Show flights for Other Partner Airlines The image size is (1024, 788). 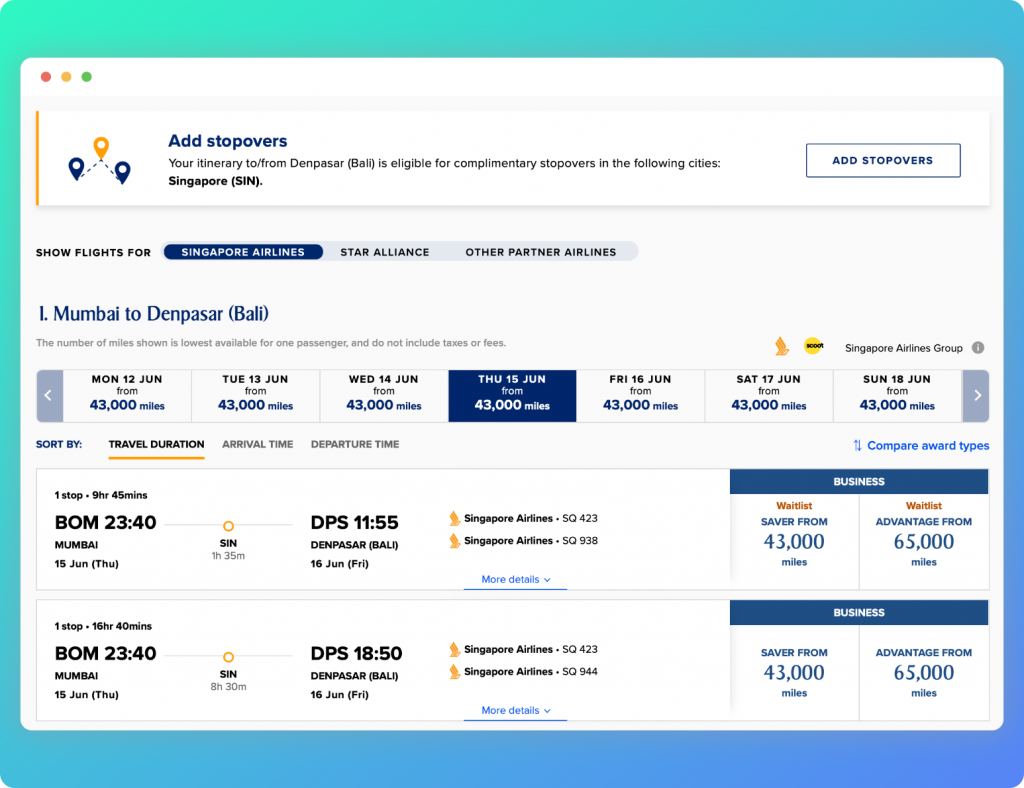(x=541, y=252)
